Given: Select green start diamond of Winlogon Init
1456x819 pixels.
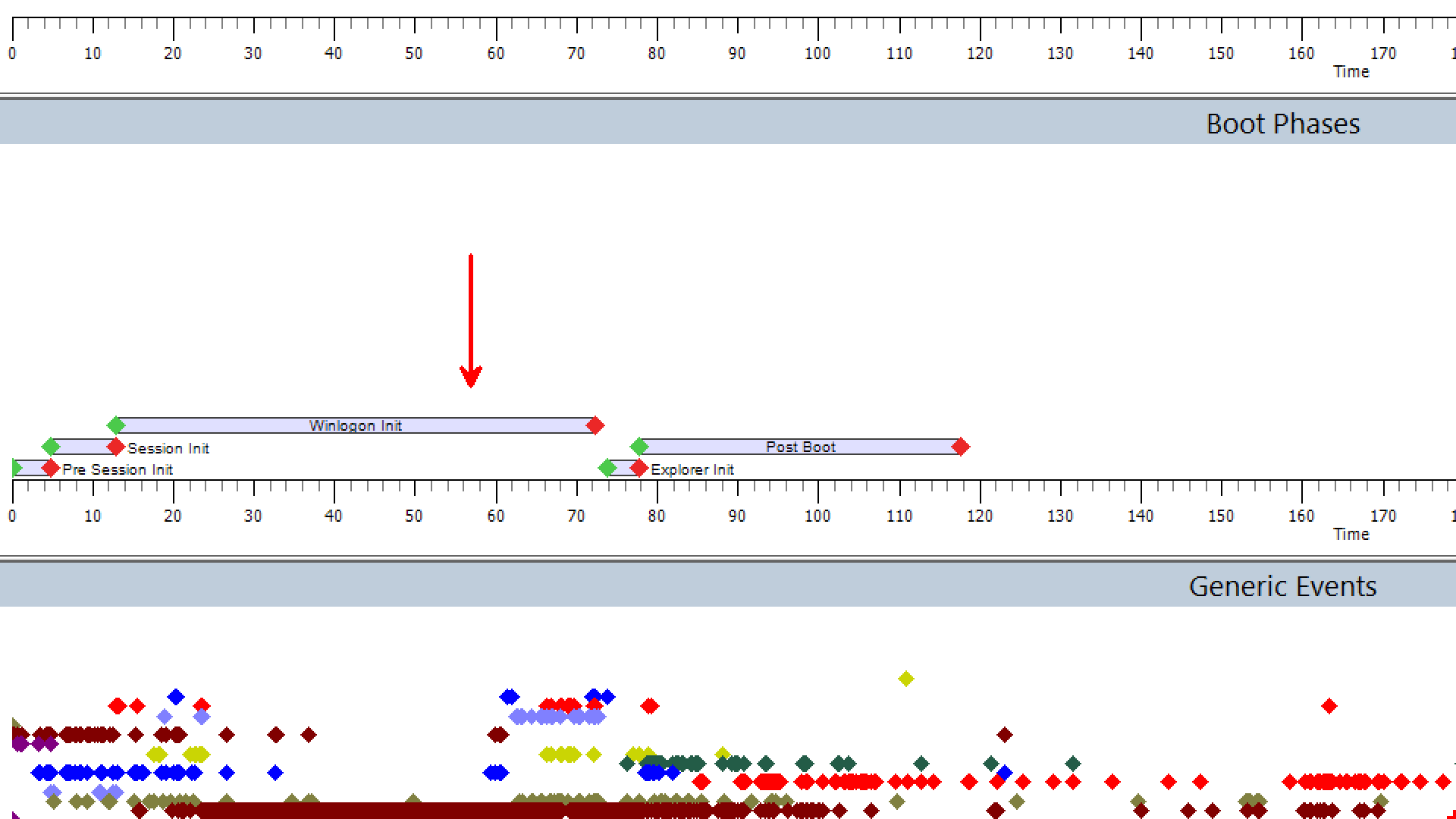Looking at the screenshot, I should pyautogui.click(x=115, y=425).
